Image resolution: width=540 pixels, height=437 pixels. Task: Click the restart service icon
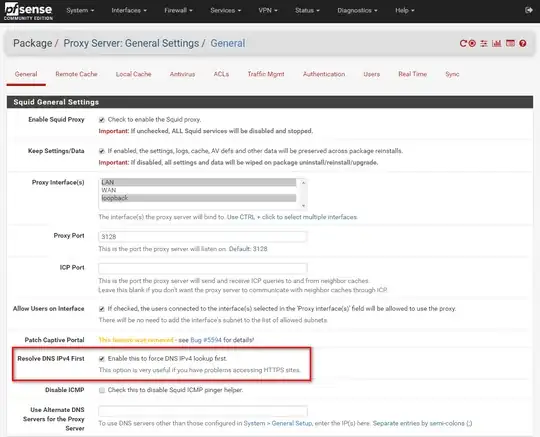click(463, 43)
